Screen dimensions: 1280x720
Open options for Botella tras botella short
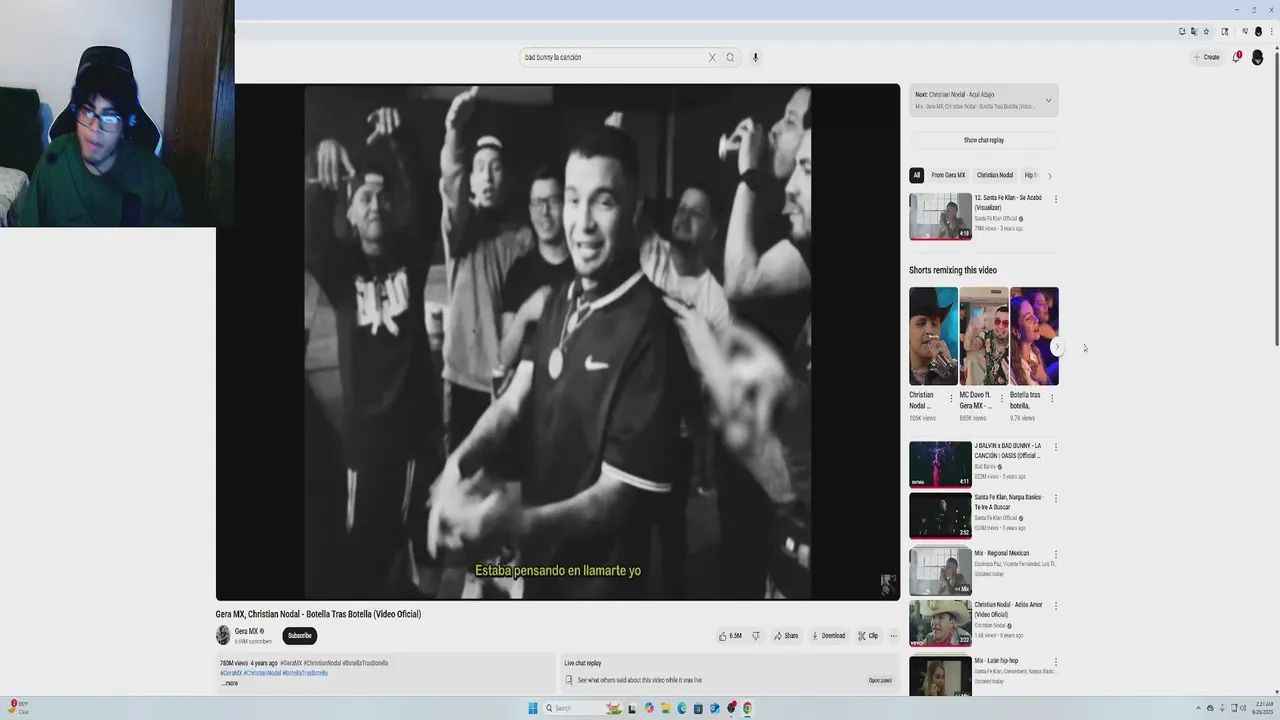coord(1052,398)
